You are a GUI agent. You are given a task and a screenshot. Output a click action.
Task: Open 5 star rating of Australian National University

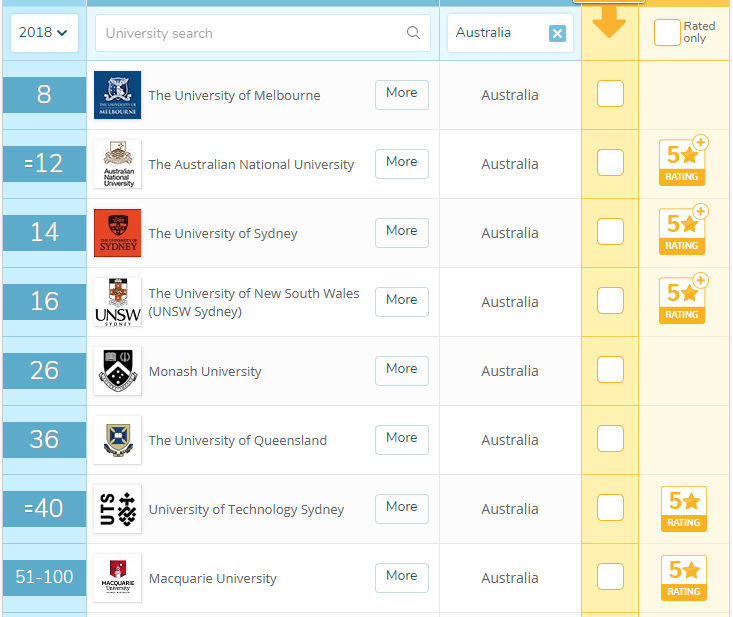683,161
